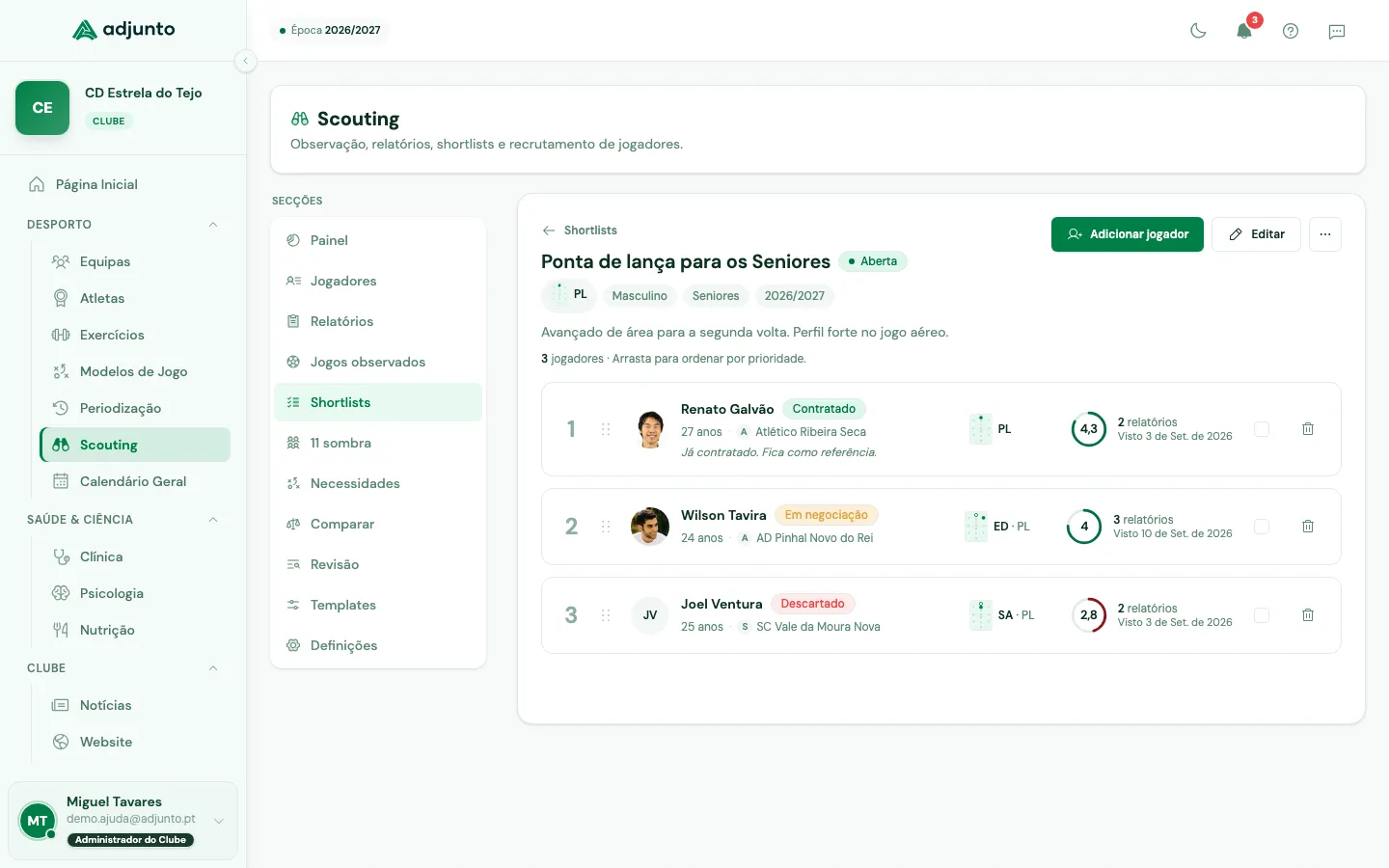Open Miguel Tavares account menu
The height and width of the screenshot is (868, 1389).
pos(123,821)
